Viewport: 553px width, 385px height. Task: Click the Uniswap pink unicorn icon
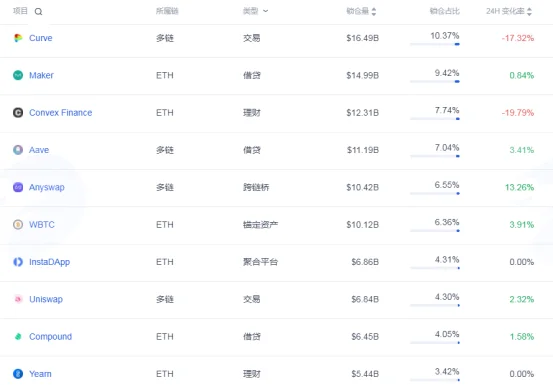18,299
